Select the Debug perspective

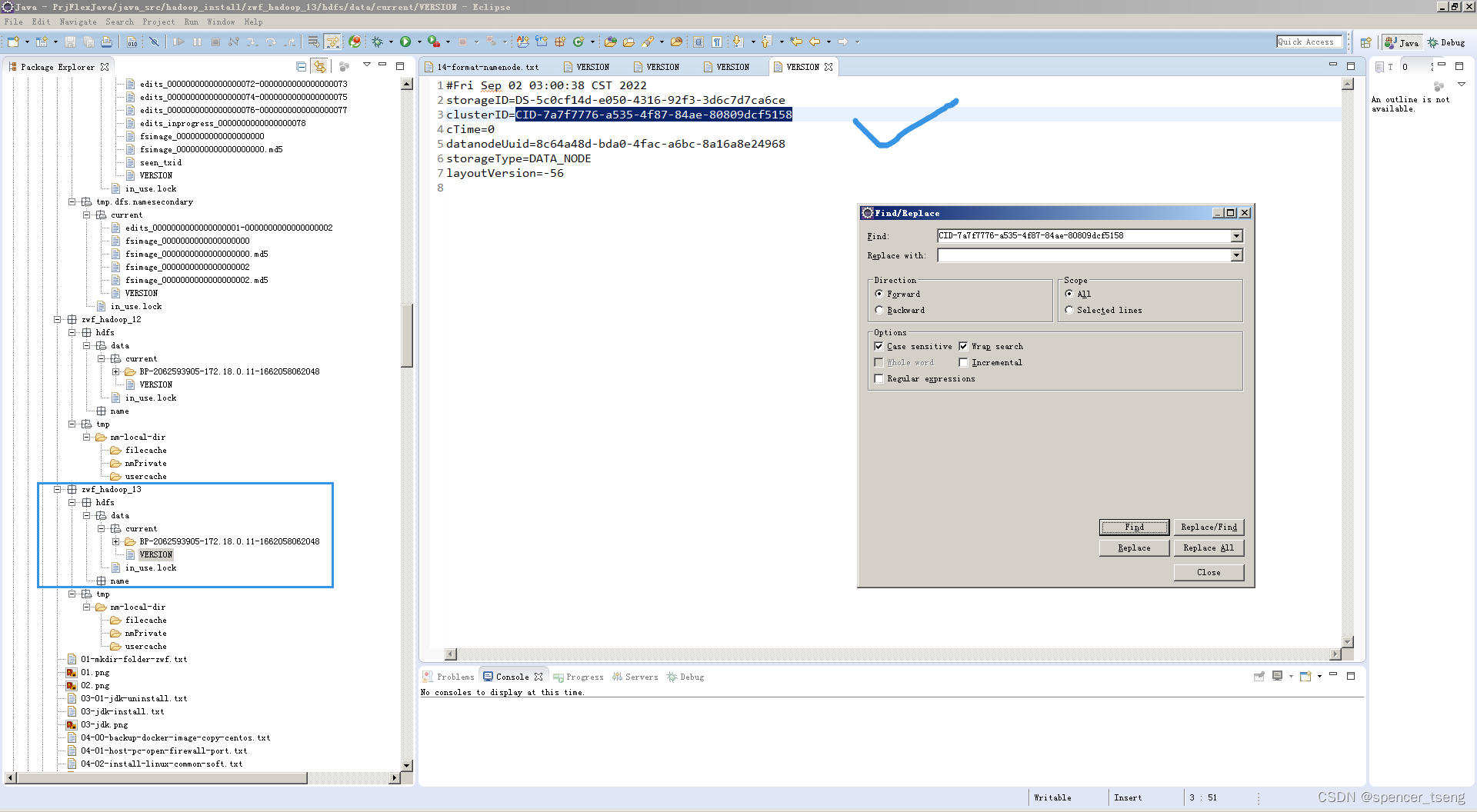tap(1445, 42)
